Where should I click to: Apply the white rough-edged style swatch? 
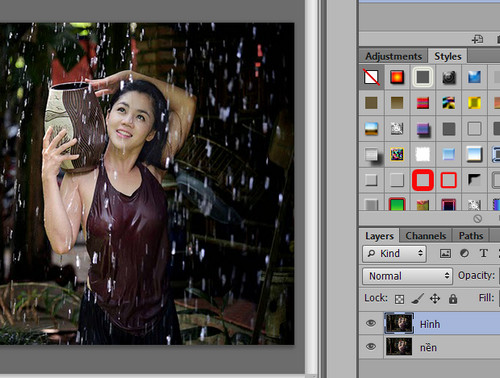(423, 154)
